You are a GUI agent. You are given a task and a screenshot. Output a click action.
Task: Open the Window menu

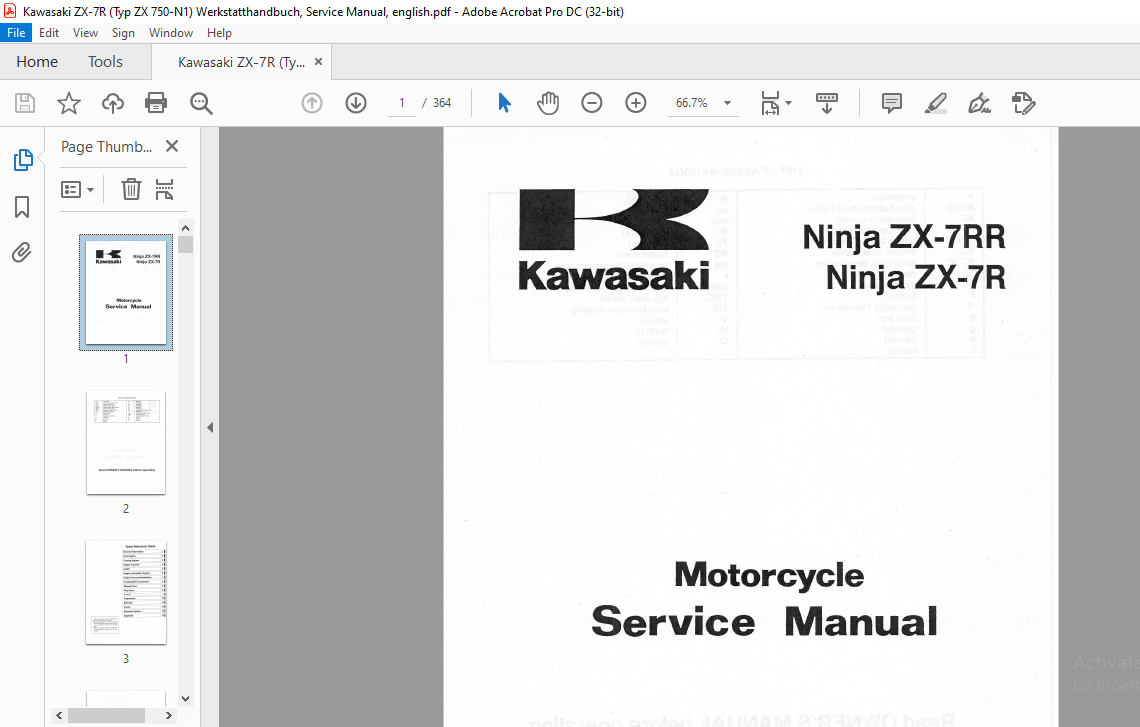[x=171, y=33]
